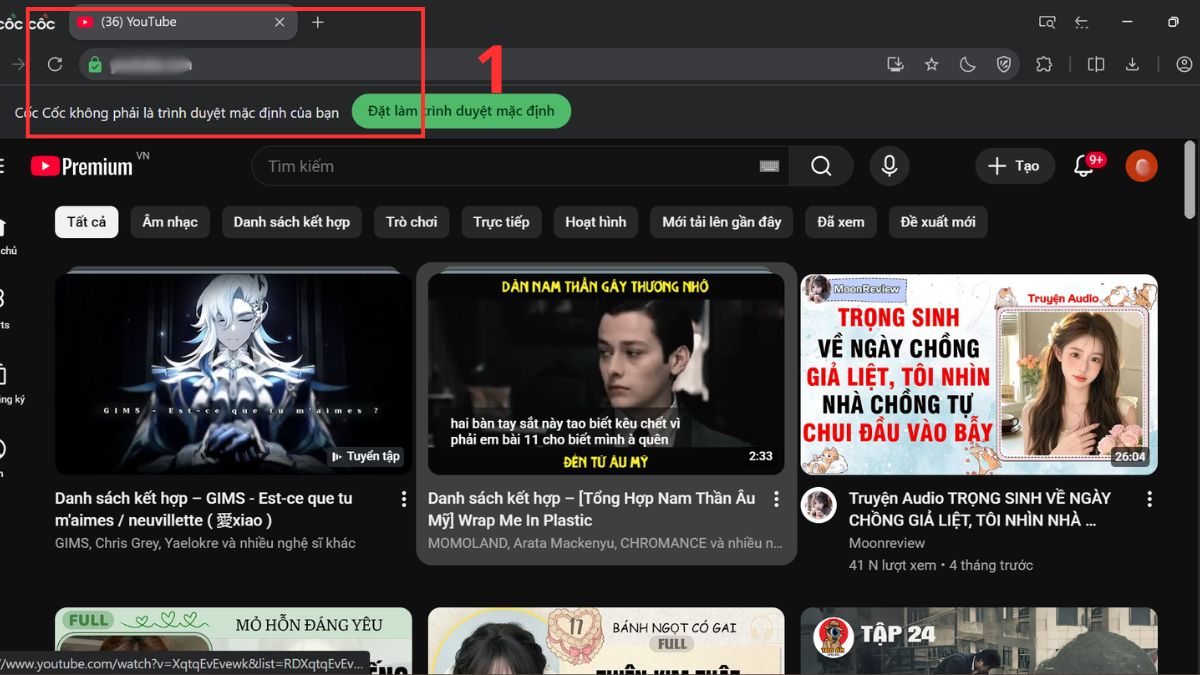Image resolution: width=1200 pixels, height=675 pixels.
Task: Click the Tạo create button
Action: coord(1014,166)
